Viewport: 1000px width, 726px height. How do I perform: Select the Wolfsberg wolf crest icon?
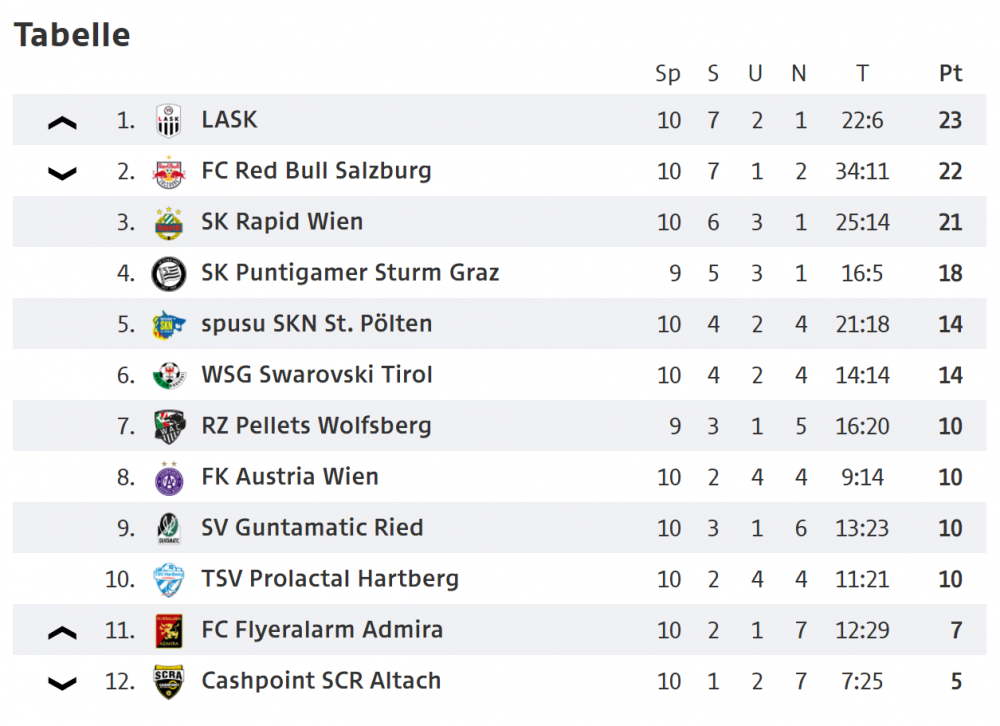pyautogui.click(x=170, y=427)
